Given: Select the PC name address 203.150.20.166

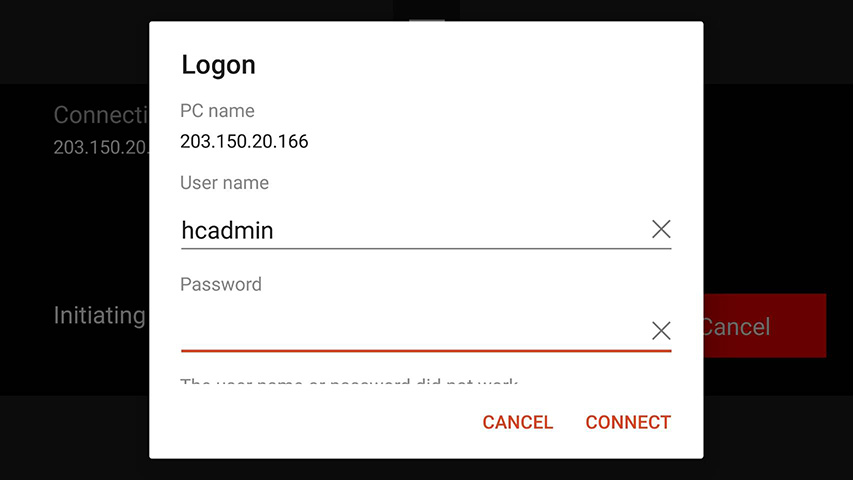Looking at the screenshot, I should pos(244,141).
